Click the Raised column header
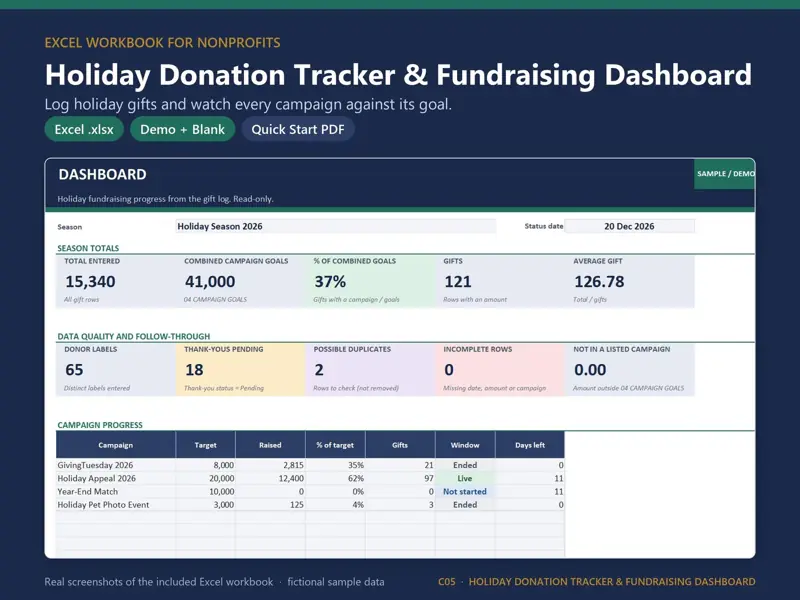Viewport: 800px width, 600px height. [x=270, y=445]
